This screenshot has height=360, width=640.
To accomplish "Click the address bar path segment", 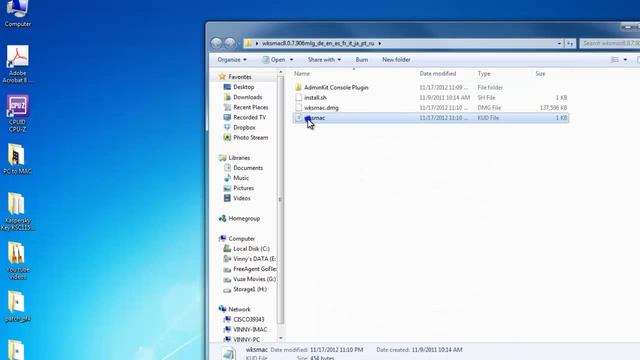I will [318, 43].
